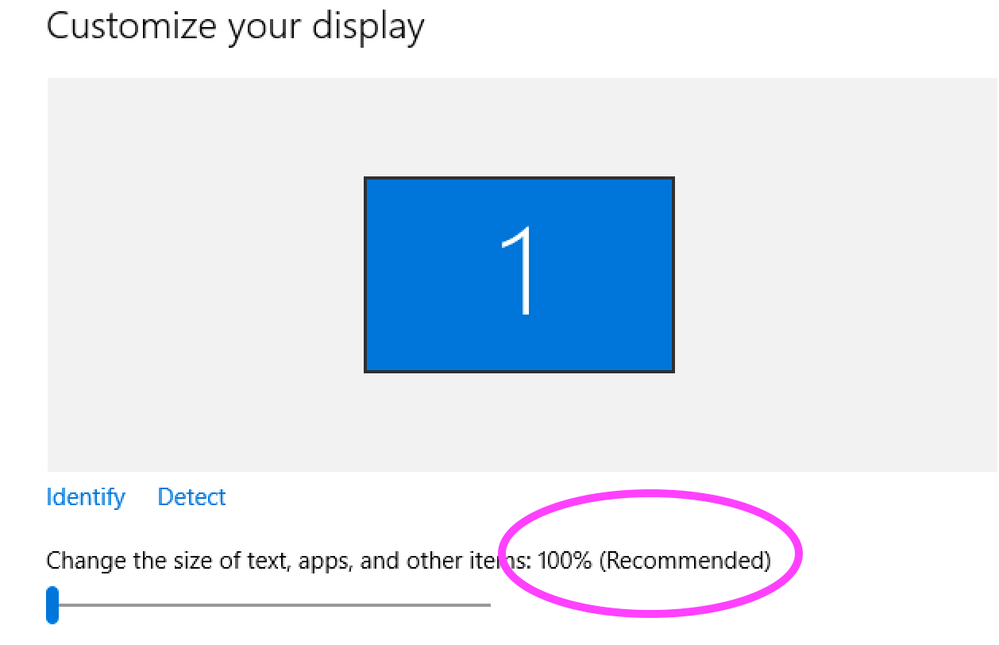Click the Detect link
The height and width of the screenshot is (645, 999).
192,497
